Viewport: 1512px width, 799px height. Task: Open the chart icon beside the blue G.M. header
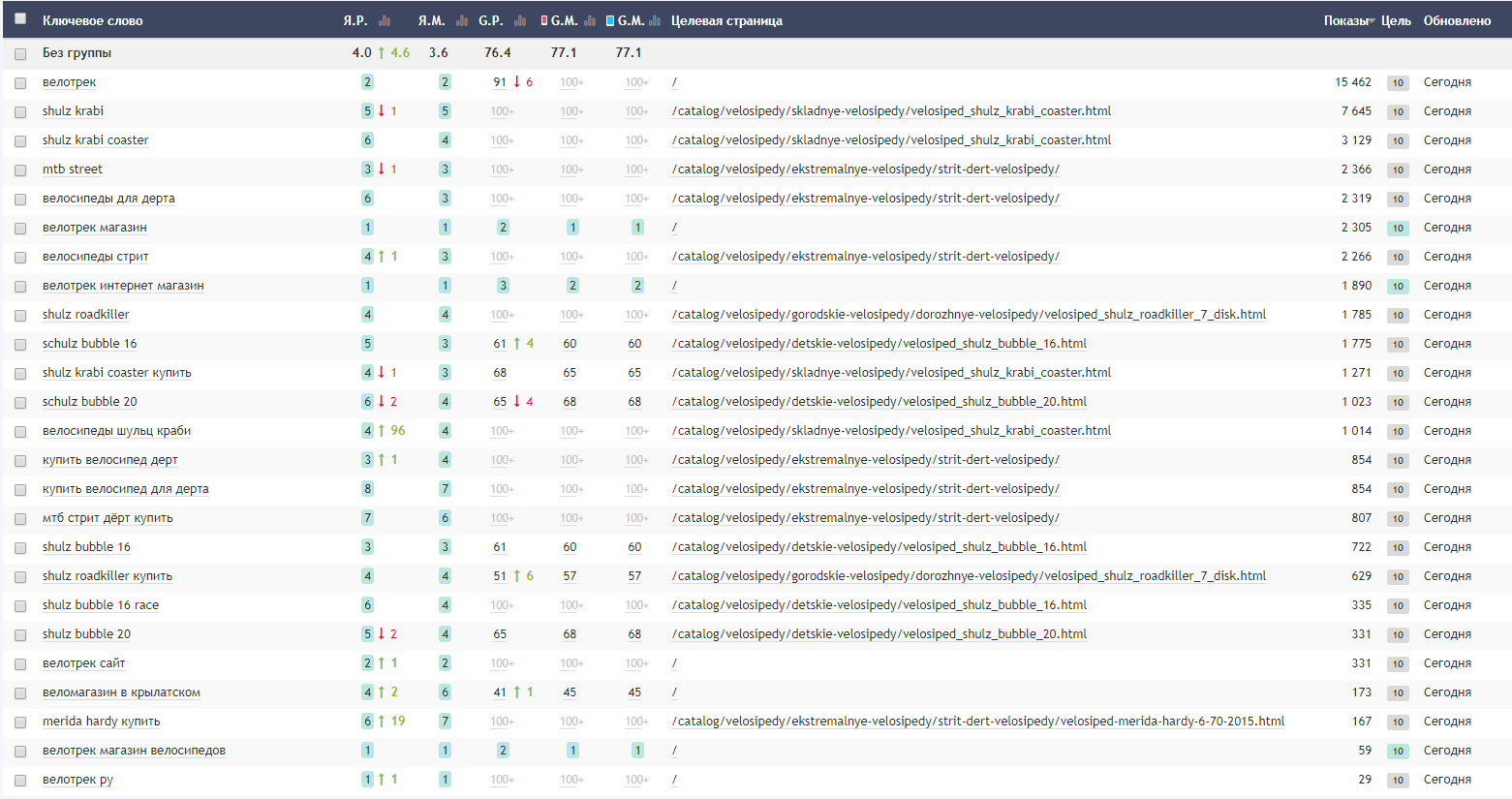point(655,20)
